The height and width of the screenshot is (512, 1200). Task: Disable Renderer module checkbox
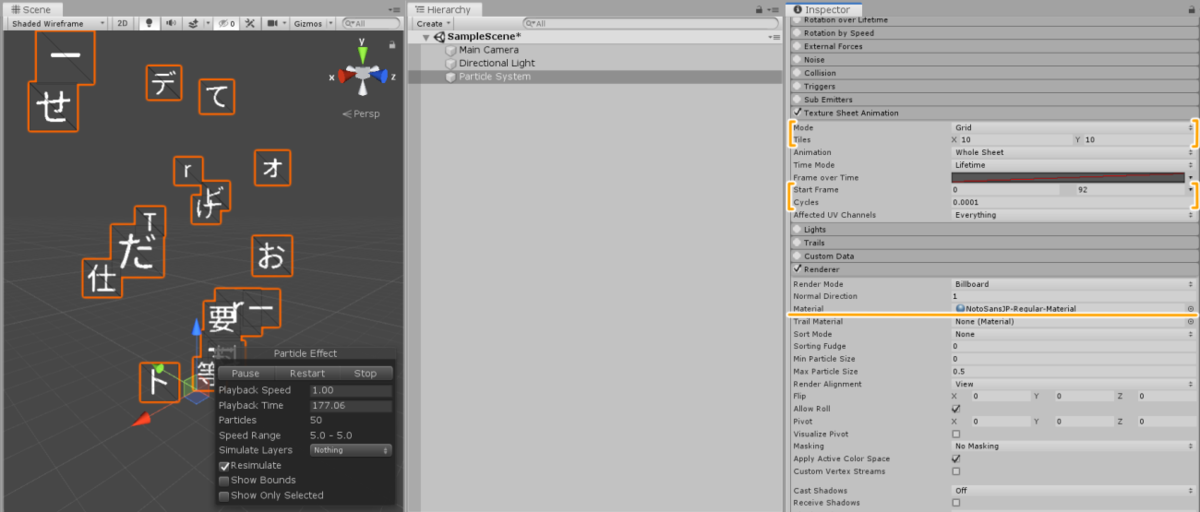[x=797, y=269]
